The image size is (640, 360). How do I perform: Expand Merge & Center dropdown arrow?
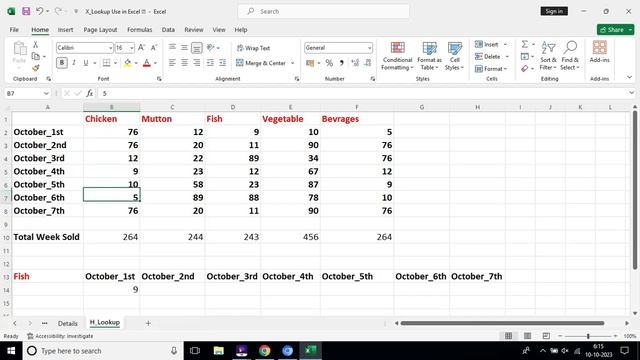(292, 63)
